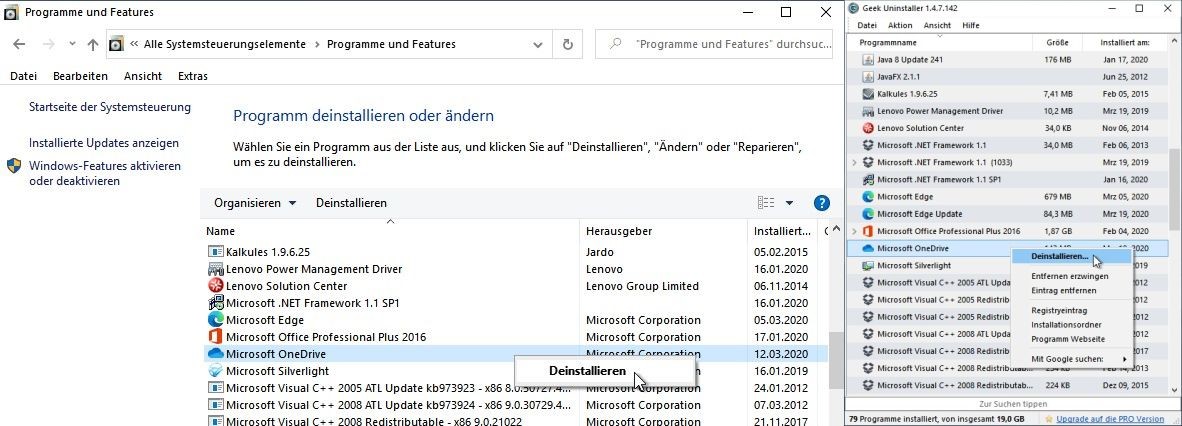
Task: Open Windows-Features aktivieren oder deaktivieren link
Action: (x=105, y=173)
